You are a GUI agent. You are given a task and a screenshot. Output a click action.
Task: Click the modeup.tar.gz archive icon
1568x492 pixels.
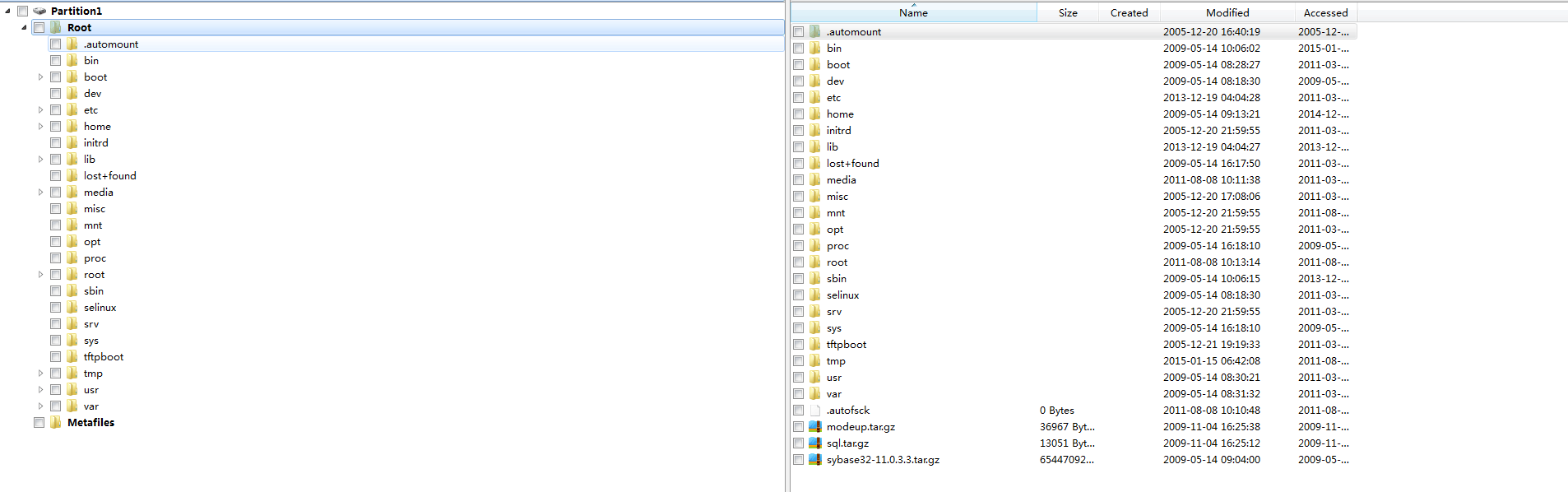pyautogui.click(x=815, y=426)
